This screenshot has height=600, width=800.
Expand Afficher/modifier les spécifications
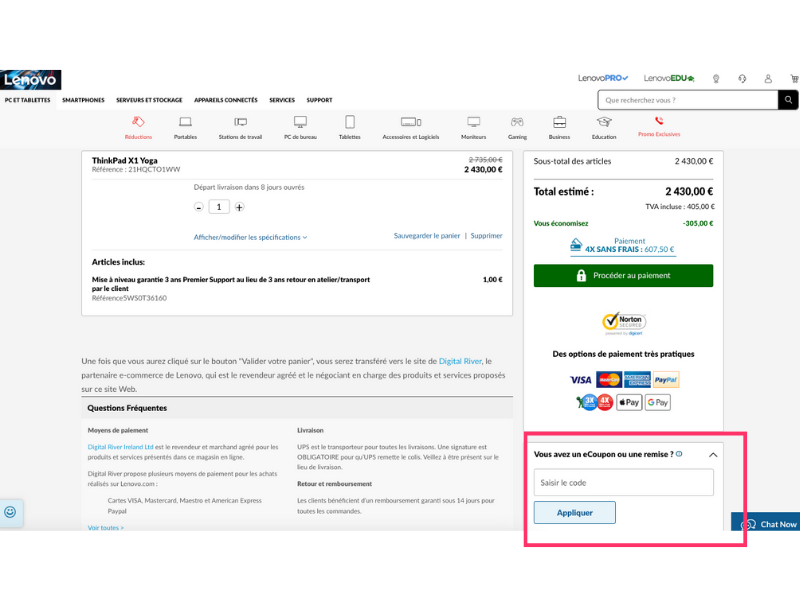tap(250, 237)
